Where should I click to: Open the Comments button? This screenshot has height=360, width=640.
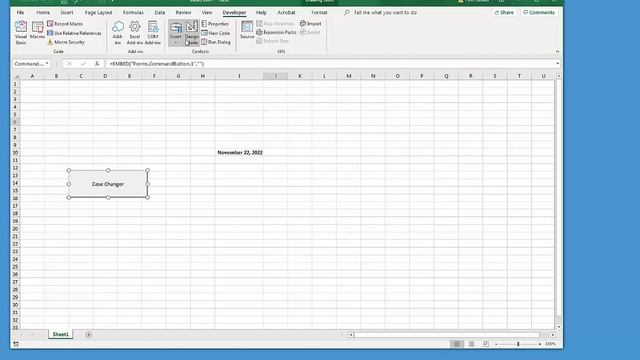(x=539, y=12)
